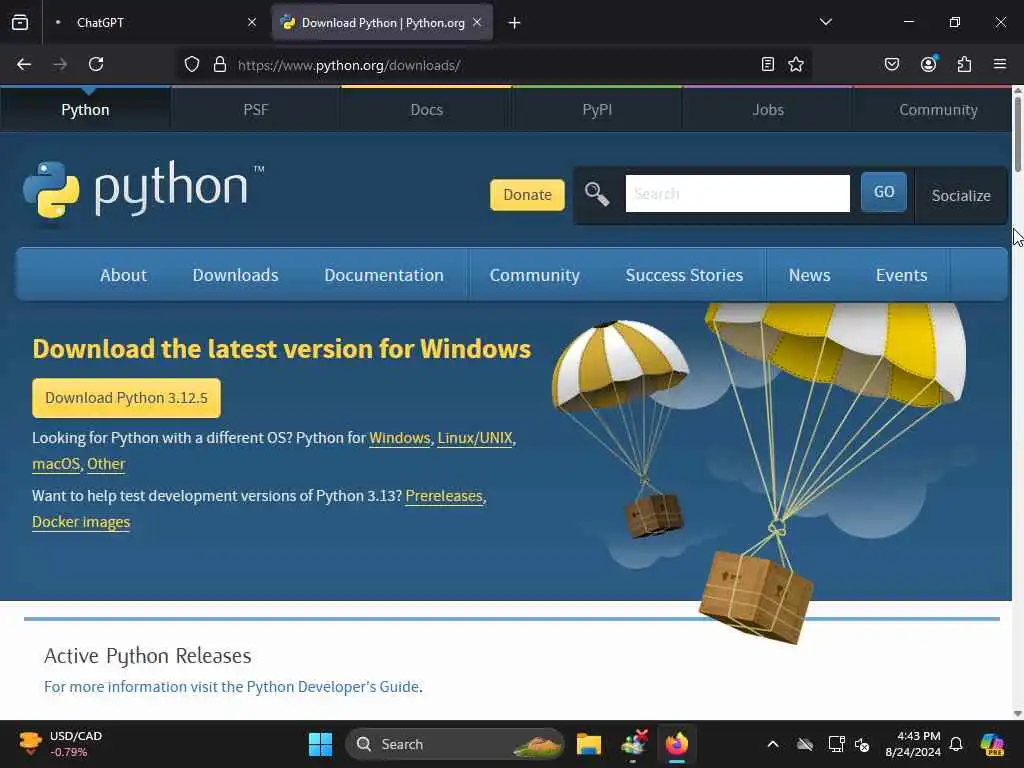Viewport: 1024px width, 768px height.
Task: Reload the current page
Action: click(96, 64)
